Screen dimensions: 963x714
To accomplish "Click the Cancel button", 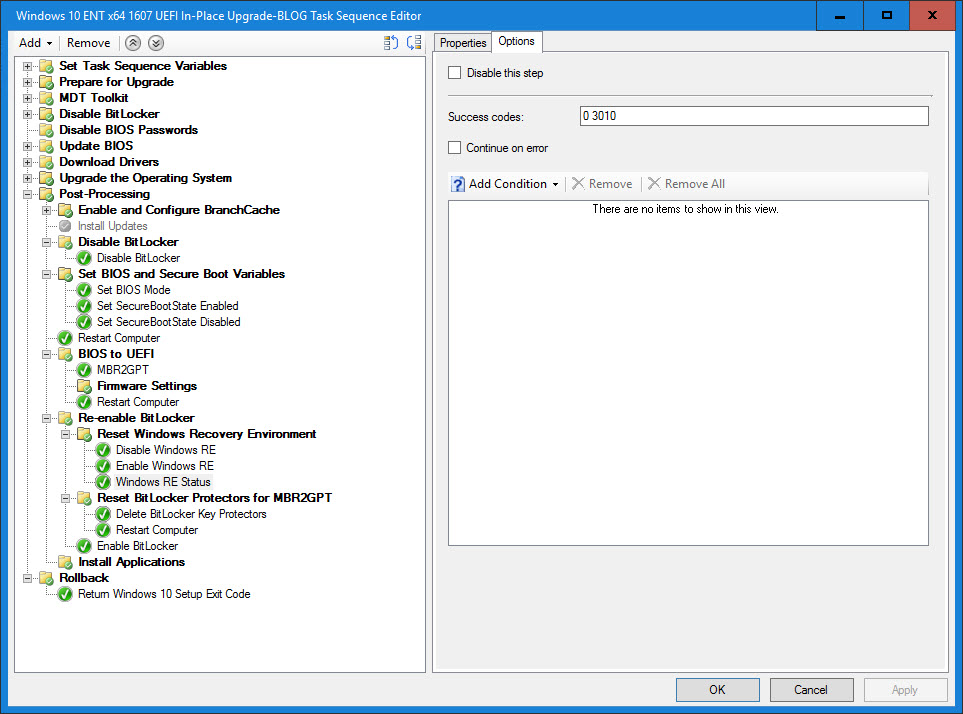I will [x=811, y=690].
